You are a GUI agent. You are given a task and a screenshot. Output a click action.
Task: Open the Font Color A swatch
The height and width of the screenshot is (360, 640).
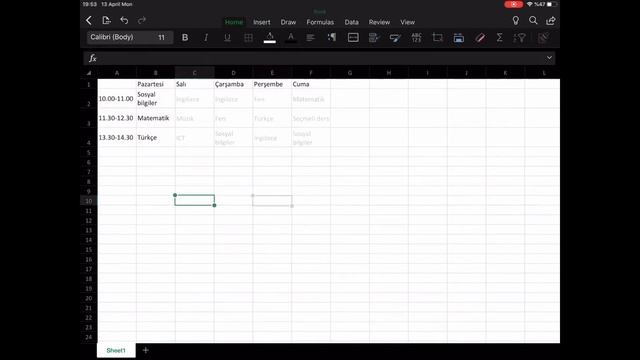(x=291, y=38)
